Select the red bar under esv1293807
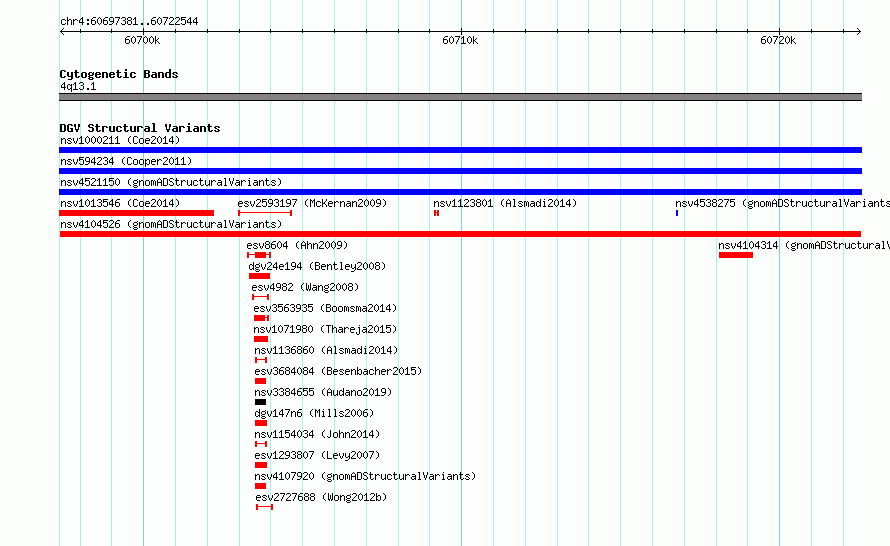890x546 pixels. click(x=261, y=465)
